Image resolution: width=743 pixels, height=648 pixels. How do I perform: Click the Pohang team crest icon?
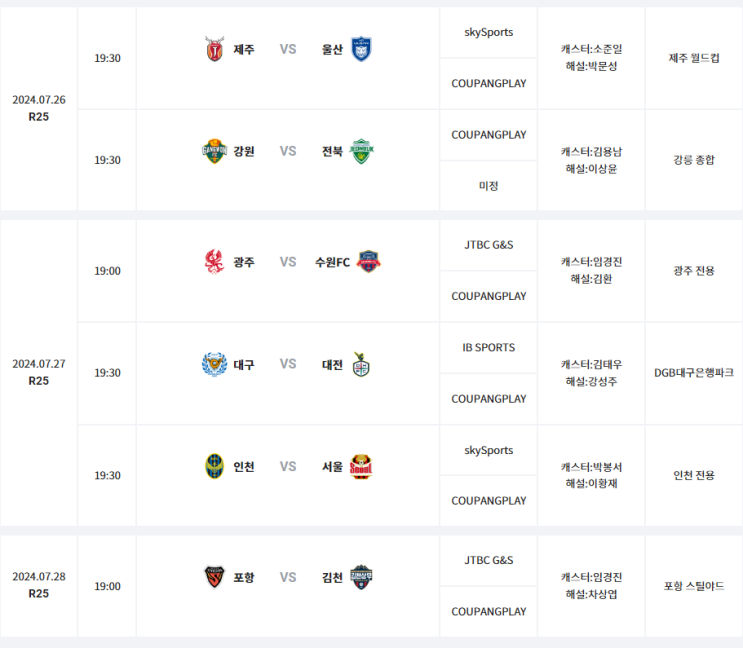click(214, 577)
